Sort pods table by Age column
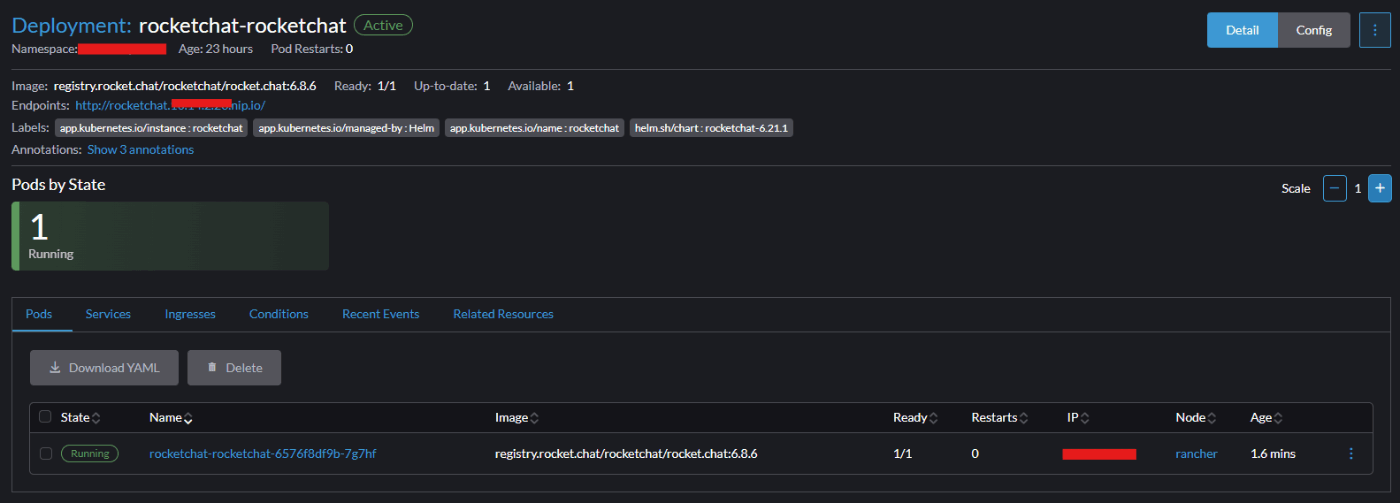 (x=1266, y=417)
